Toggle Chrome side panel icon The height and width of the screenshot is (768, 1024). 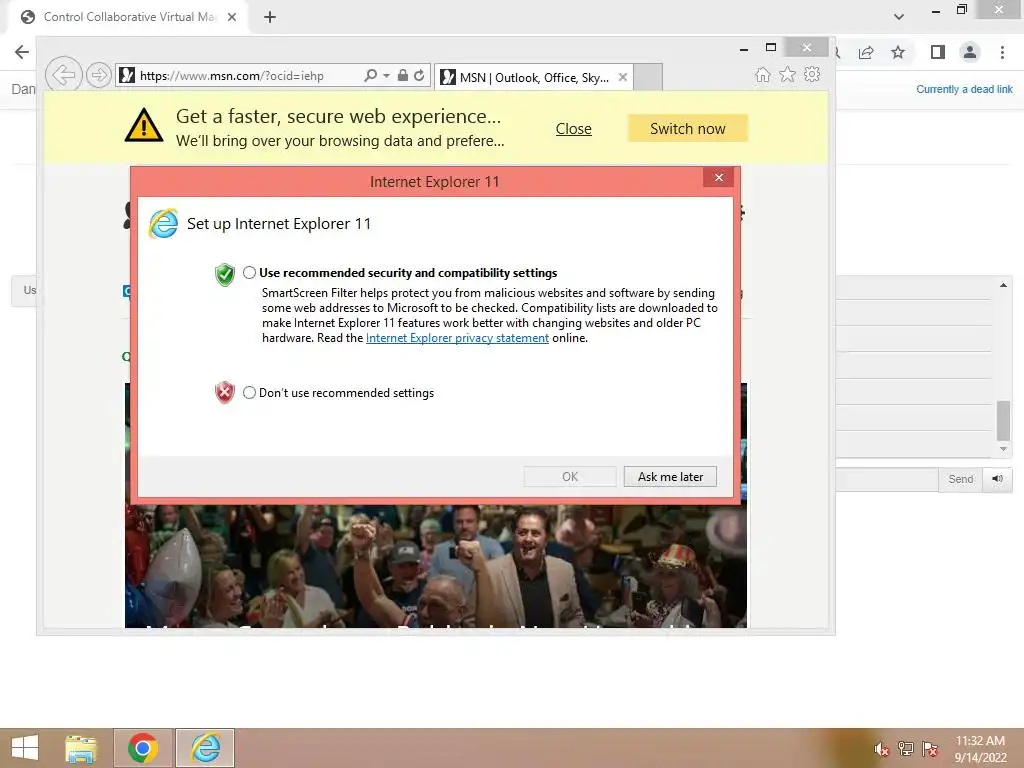tap(938, 52)
